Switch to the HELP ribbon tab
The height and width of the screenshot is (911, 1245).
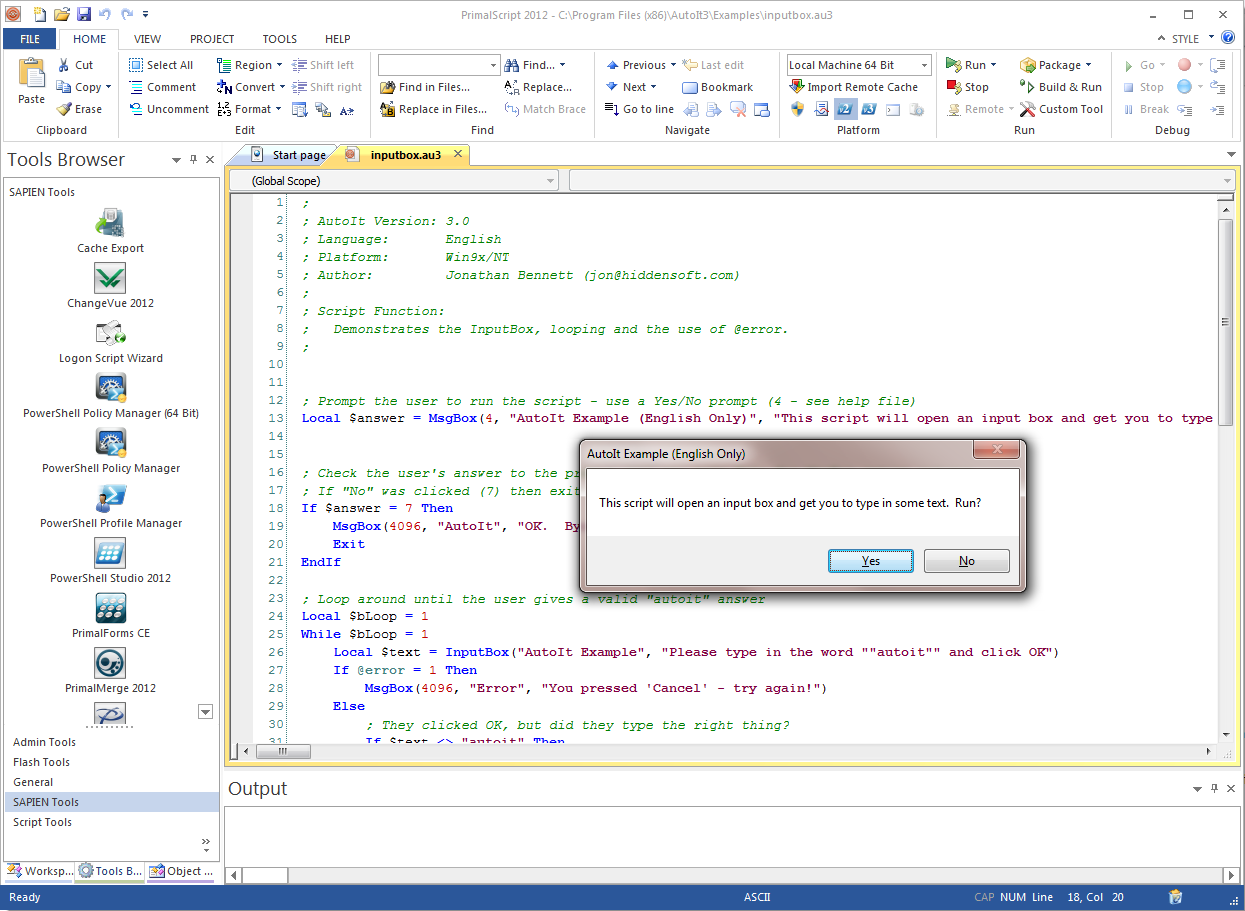pyautogui.click(x=338, y=39)
